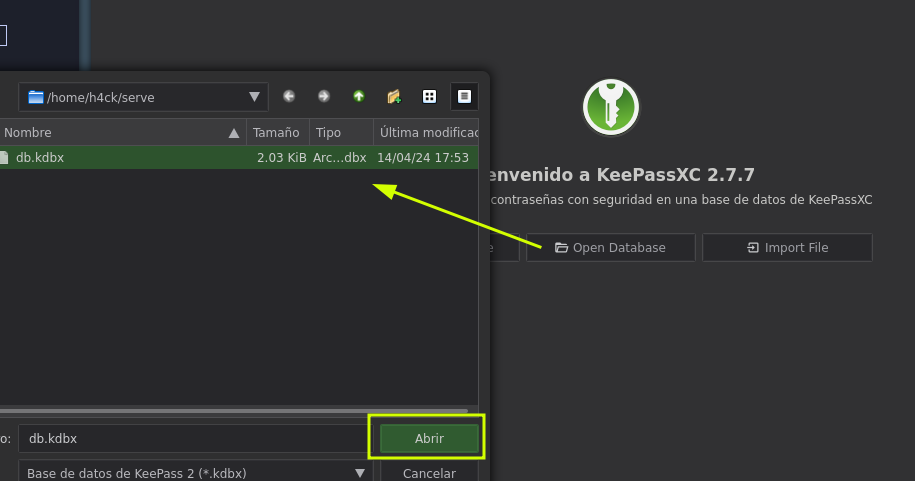Click the Forward navigation arrow

[324, 97]
